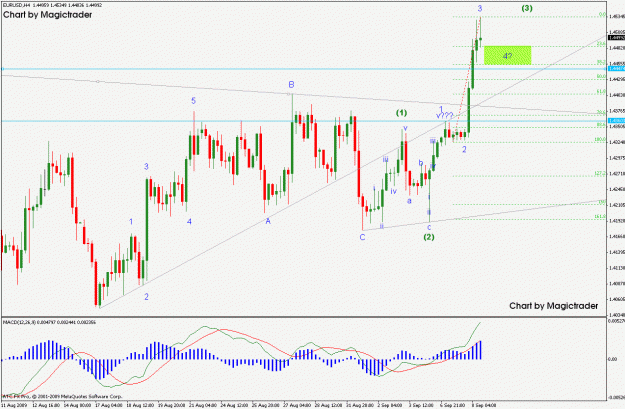Viewport: 625px width, 409px height.
Task: Click the MetaQuotes Software Corp. copyright text
Action: [62, 397]
